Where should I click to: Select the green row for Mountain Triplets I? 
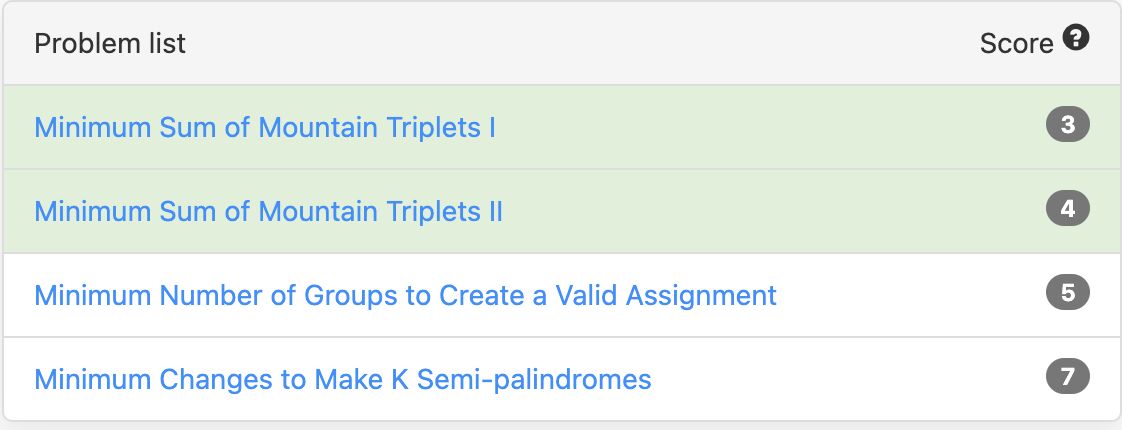click(x=561, y=127)
